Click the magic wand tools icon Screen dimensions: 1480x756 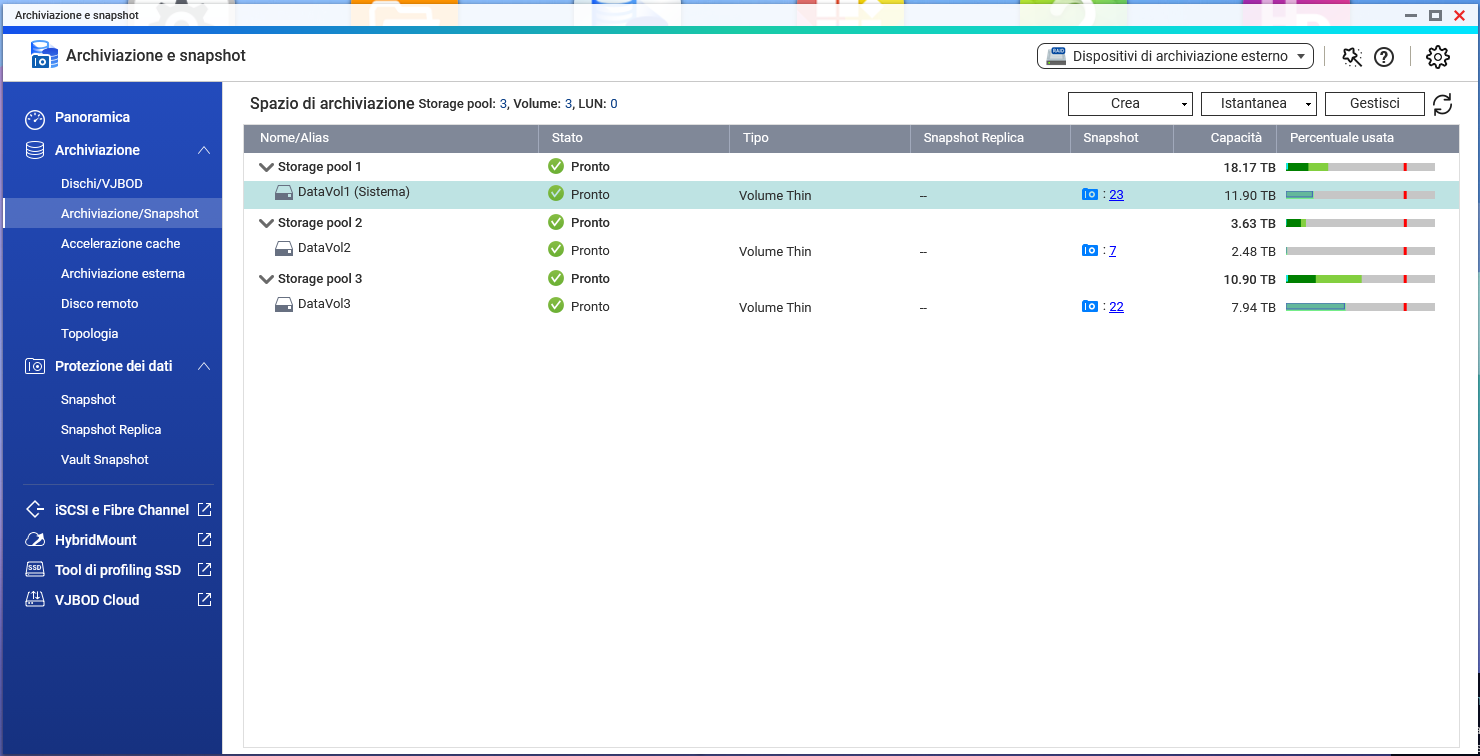click(1352, 57)
